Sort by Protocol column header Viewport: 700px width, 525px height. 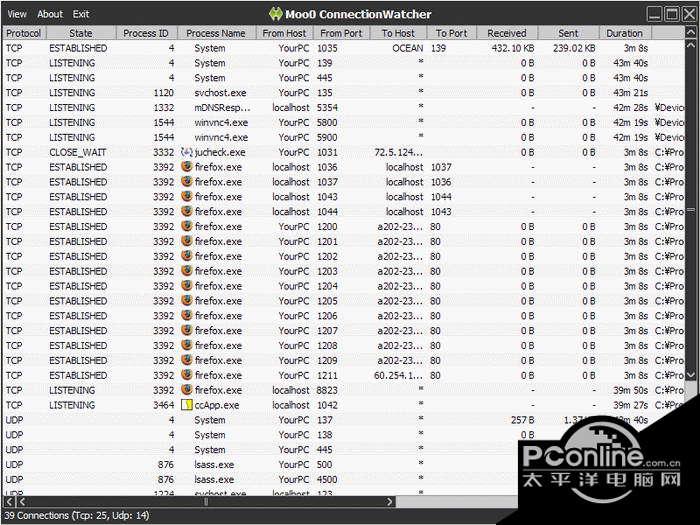coord(24,33)
